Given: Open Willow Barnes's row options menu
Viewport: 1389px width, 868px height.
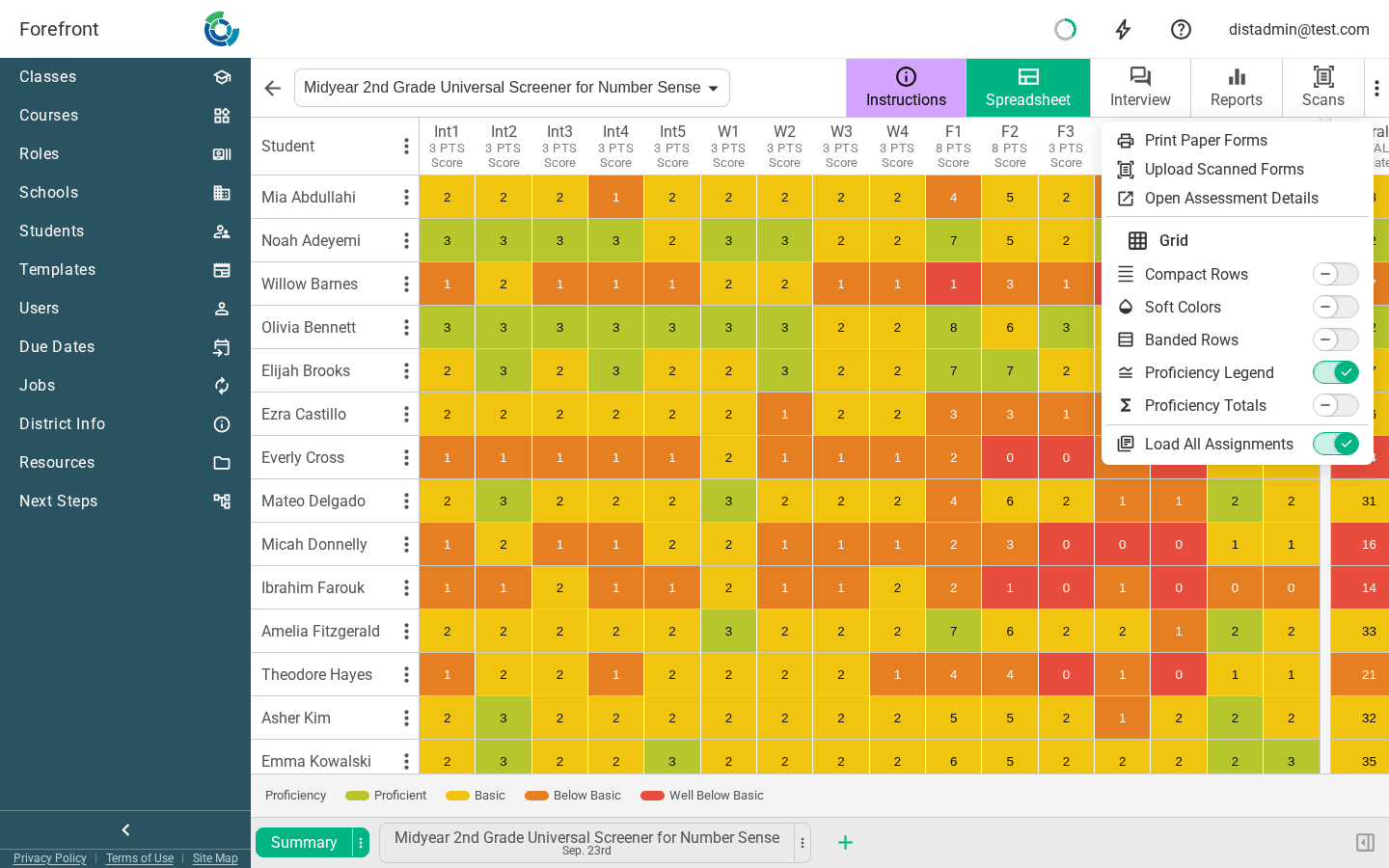Looking at the screenshot, I should (406, 284).
